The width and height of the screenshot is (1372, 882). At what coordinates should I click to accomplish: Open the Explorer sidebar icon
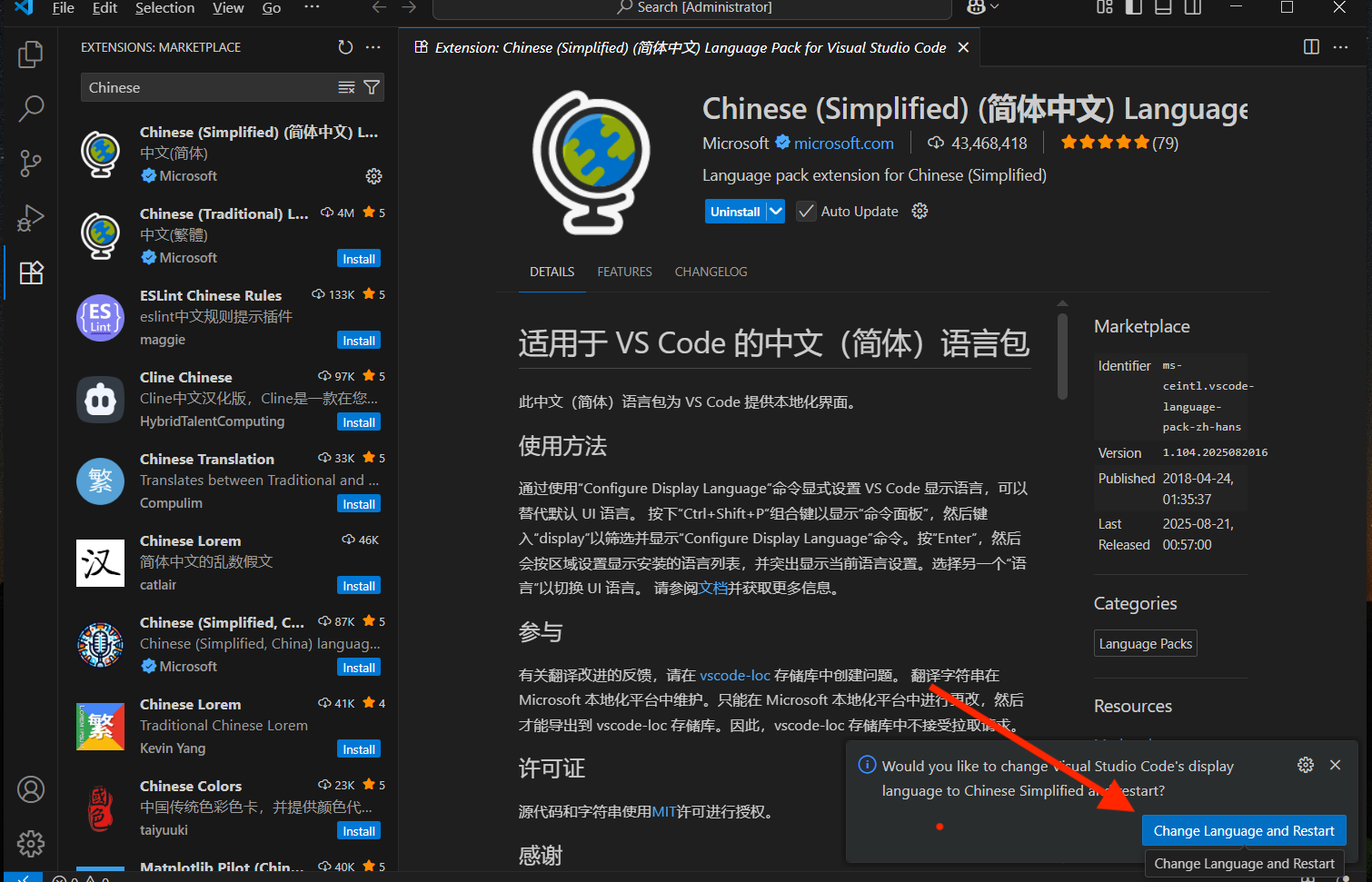(30, 55)
